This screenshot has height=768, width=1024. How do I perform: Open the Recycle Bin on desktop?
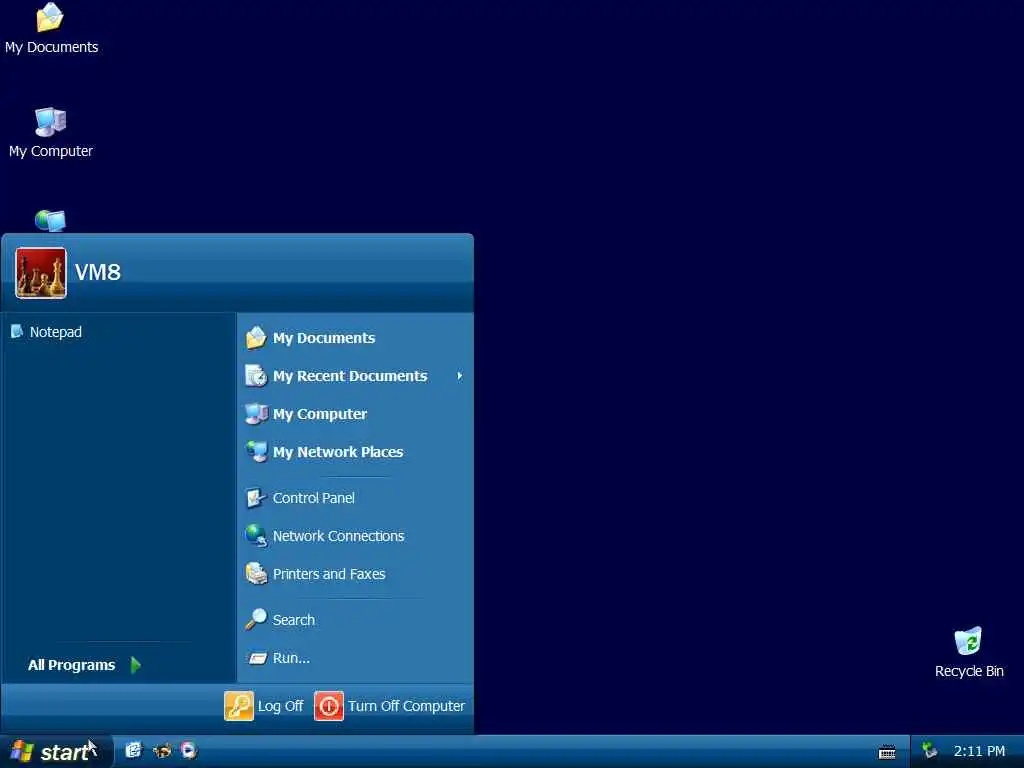coord(968,652)
